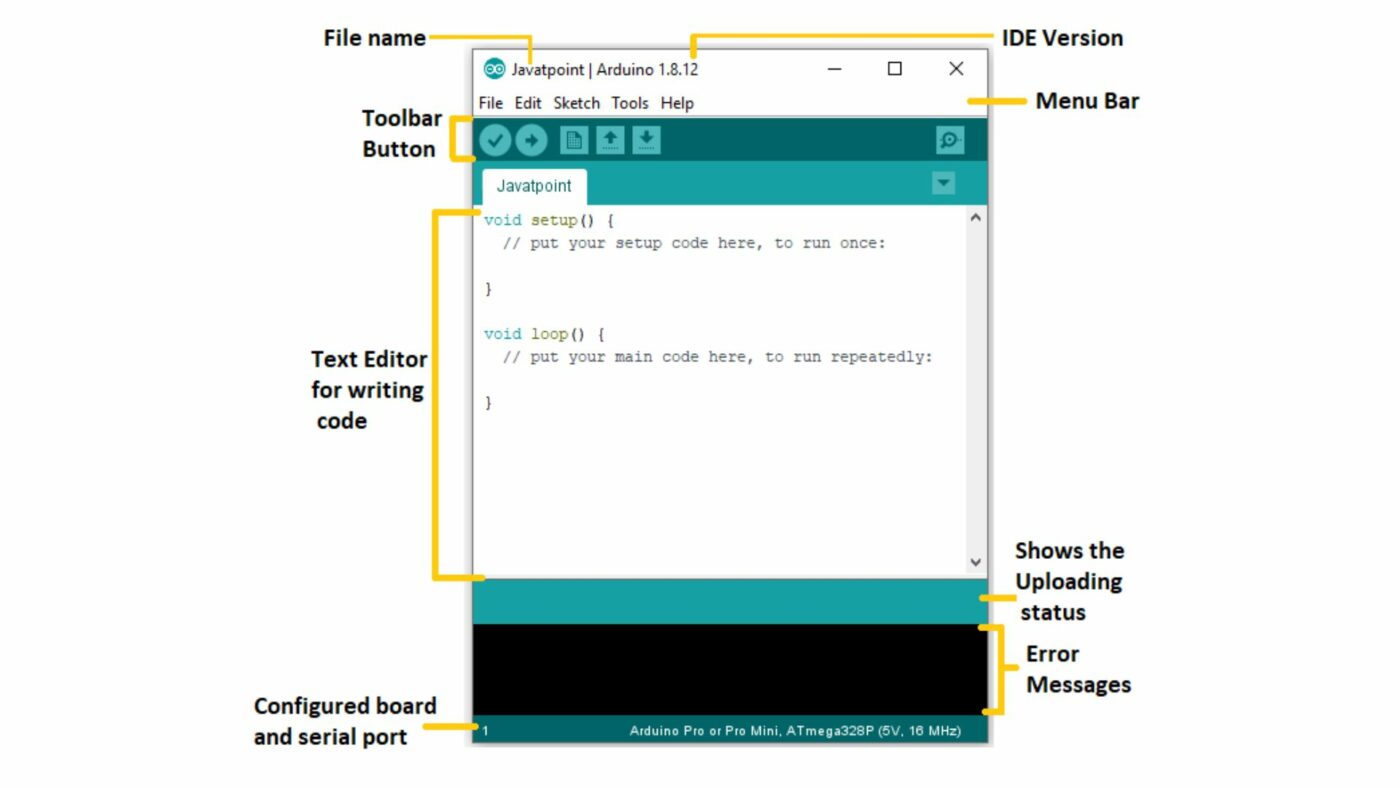Viewport: 1400px width, 788px height.
Task: Minimize the Arduino IDE window
Action: pos(835,69)
